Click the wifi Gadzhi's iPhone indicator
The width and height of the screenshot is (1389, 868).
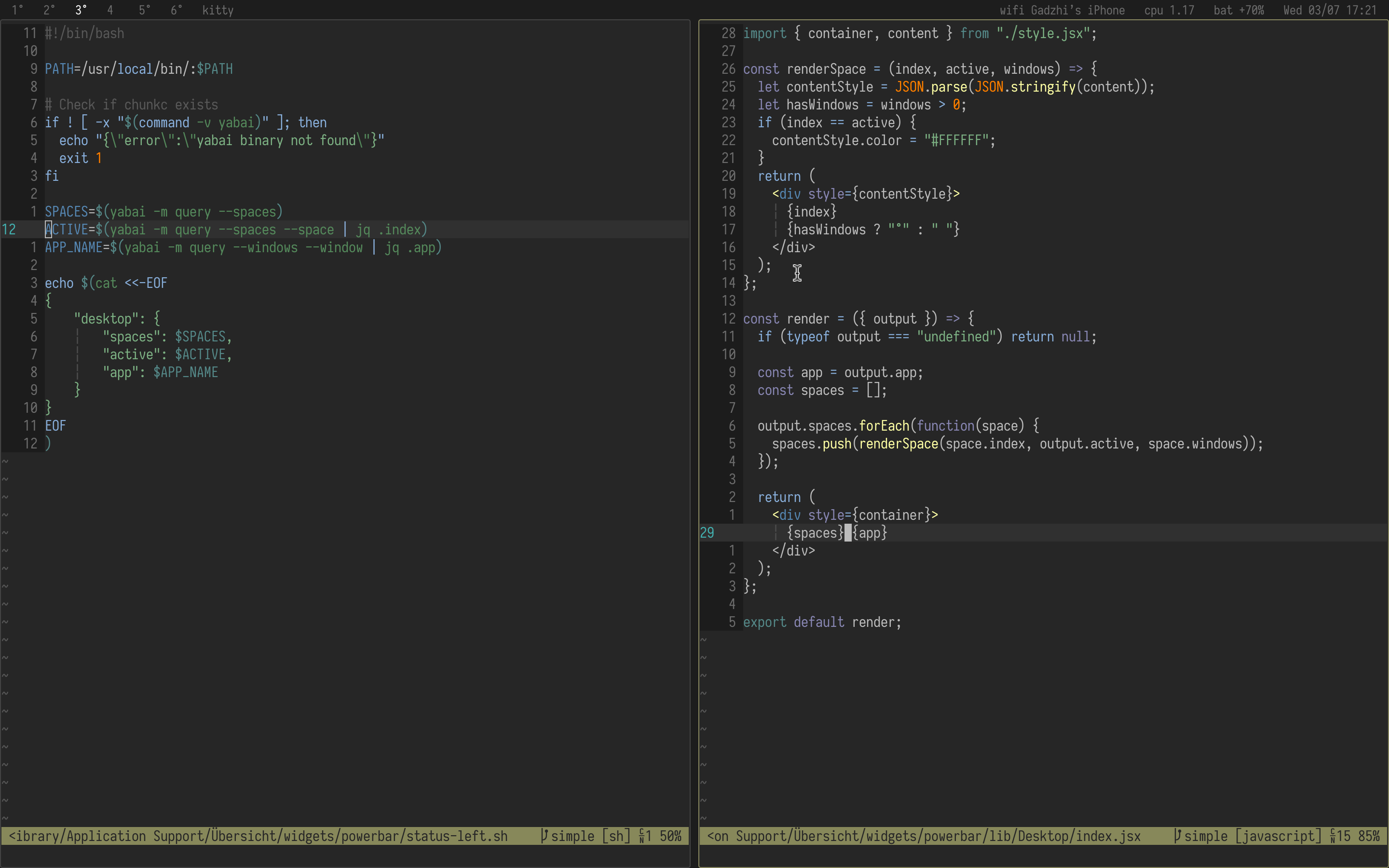(x=1062, y=10)
